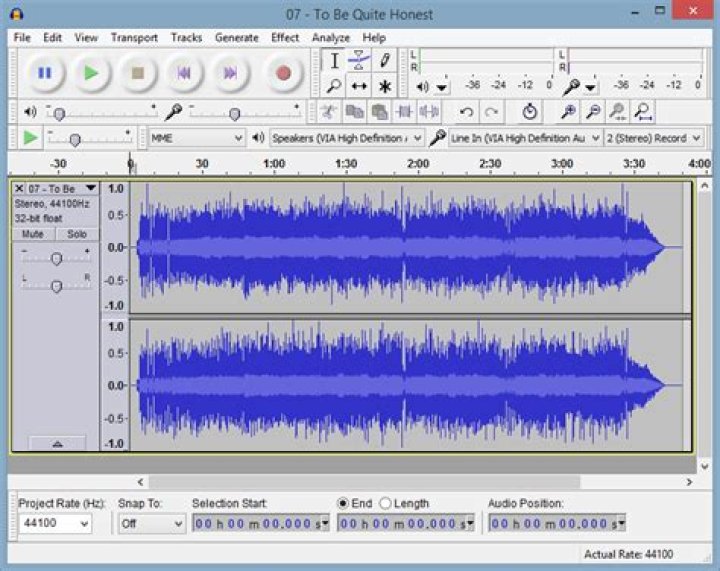Open the Edit menu
The height and width of the screenshot is (571, 720).
coord(52,38)
